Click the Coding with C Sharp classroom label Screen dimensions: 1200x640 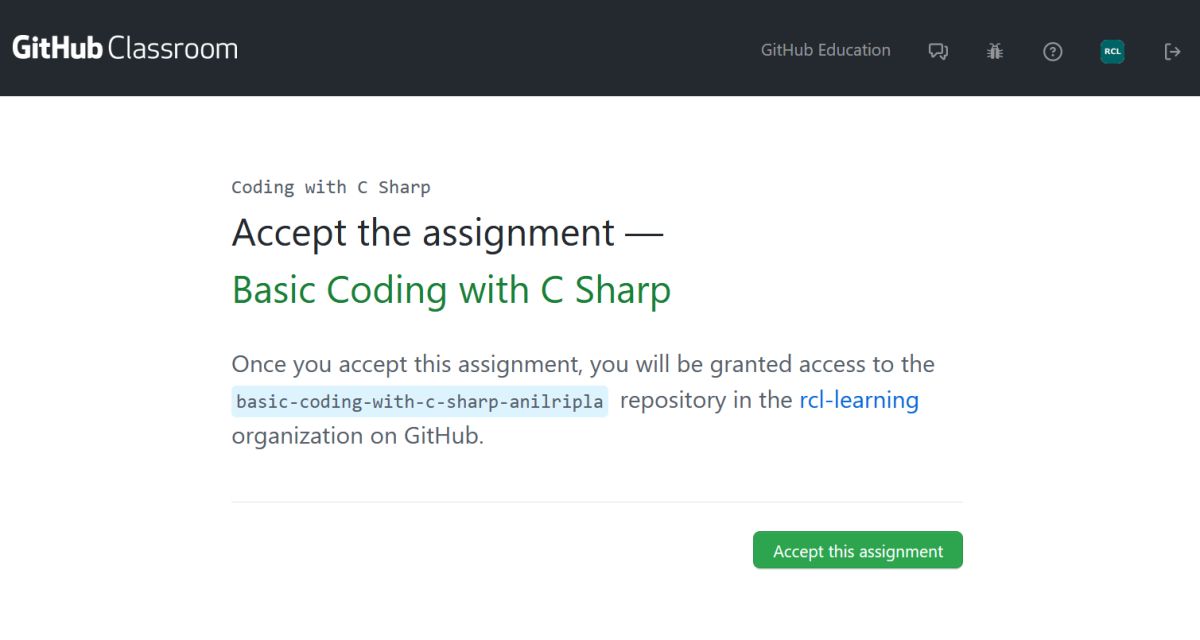click(330, 187)
